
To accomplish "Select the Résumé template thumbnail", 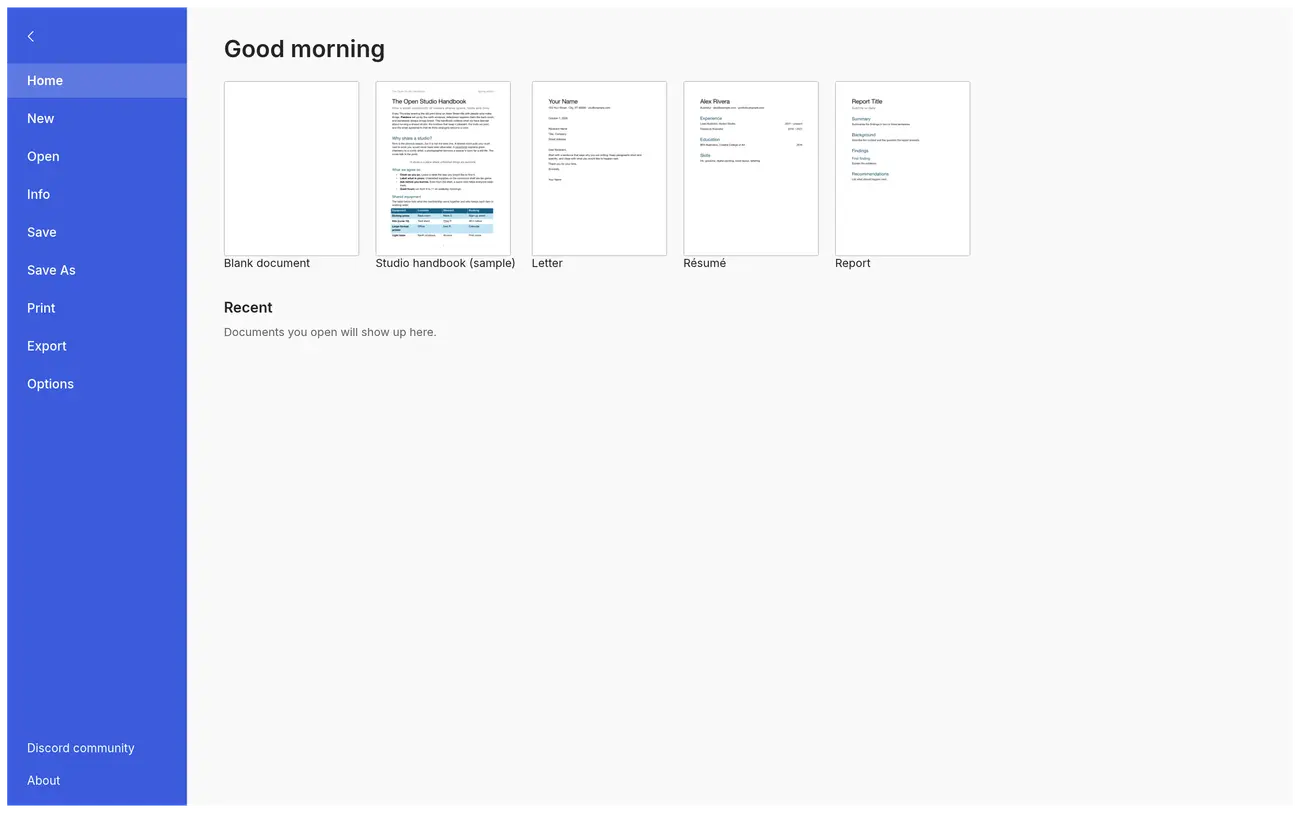I will [x=751, y=168].
